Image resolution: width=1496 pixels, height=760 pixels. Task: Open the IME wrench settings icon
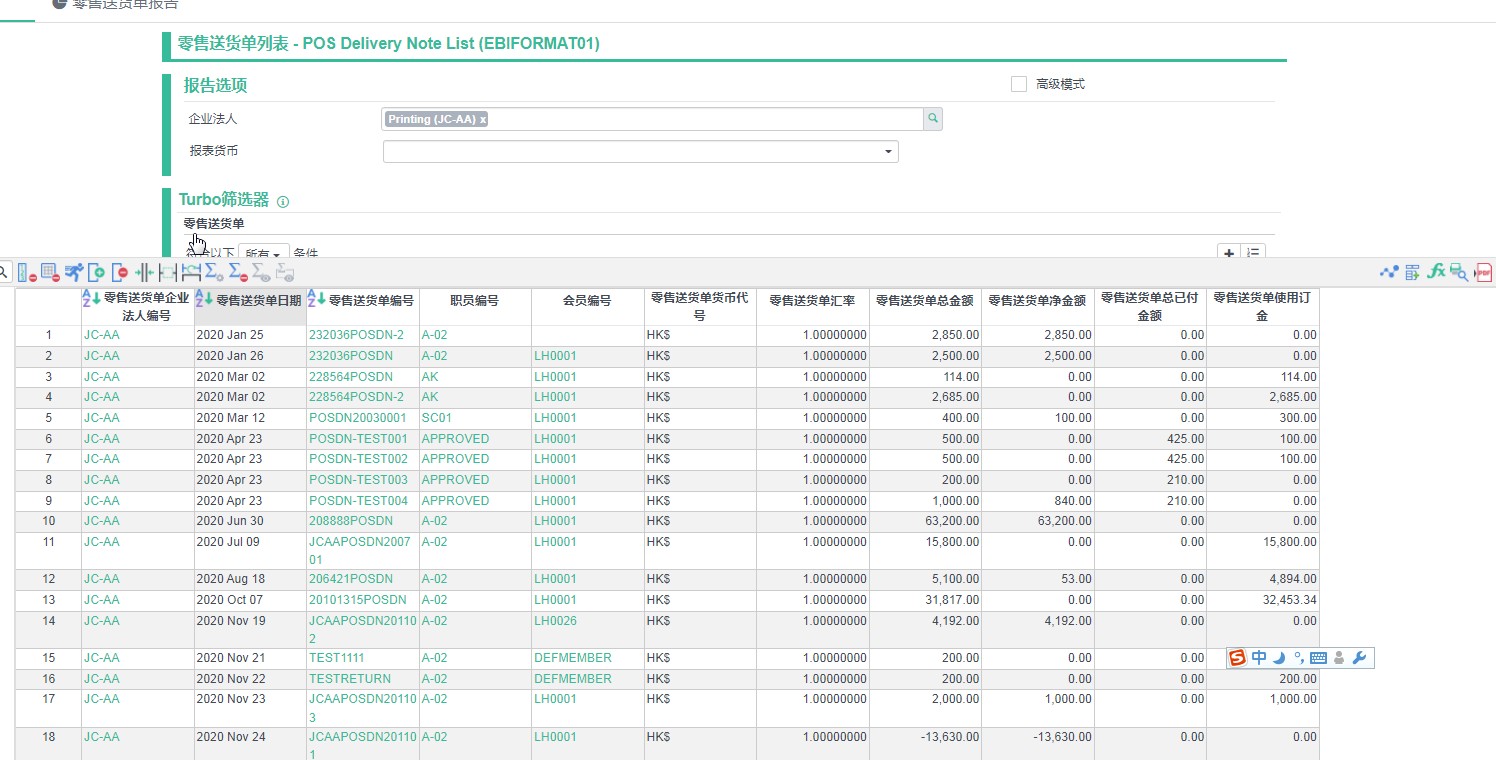(1359, 658)
